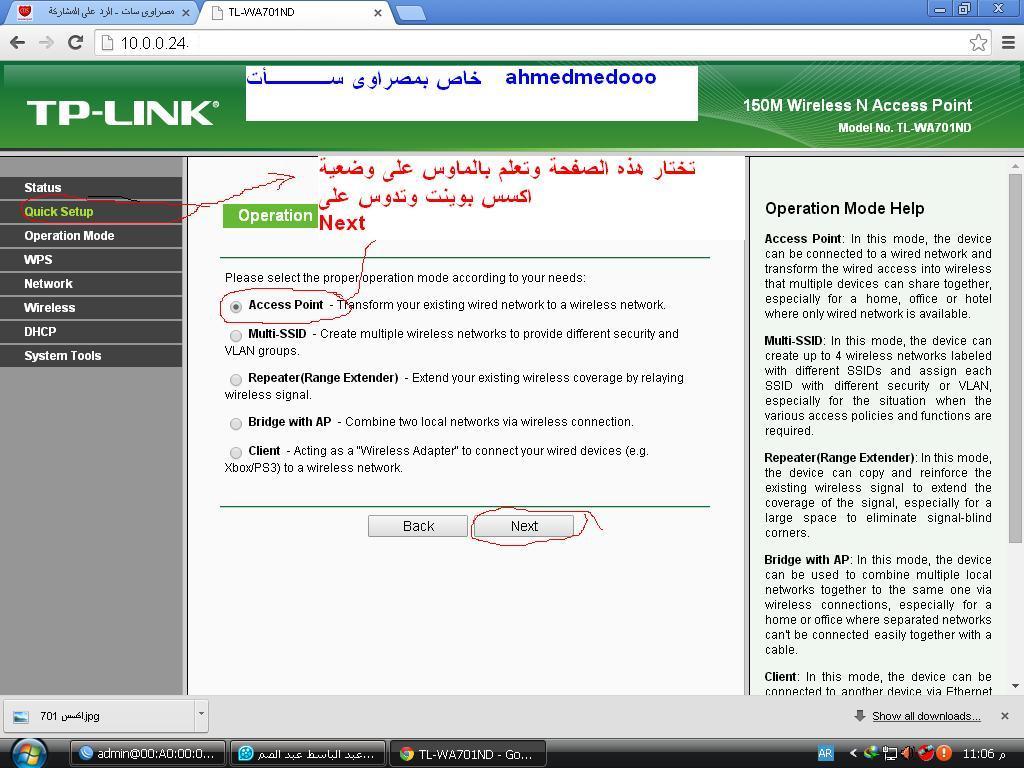Screen dimensions: 1024x768
Task: Click the help panel scrollbar thumb
Action: [x=1015, y=358]
